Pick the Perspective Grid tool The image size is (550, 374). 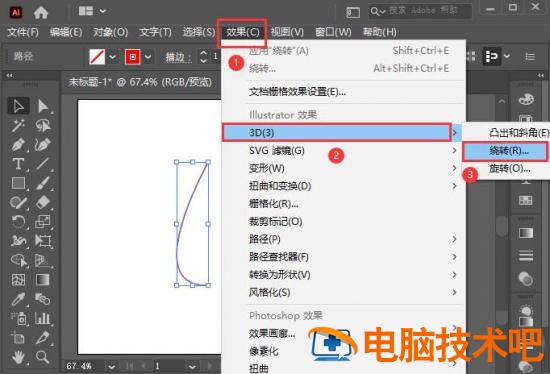pyautogui.click(x=43, y=260)
